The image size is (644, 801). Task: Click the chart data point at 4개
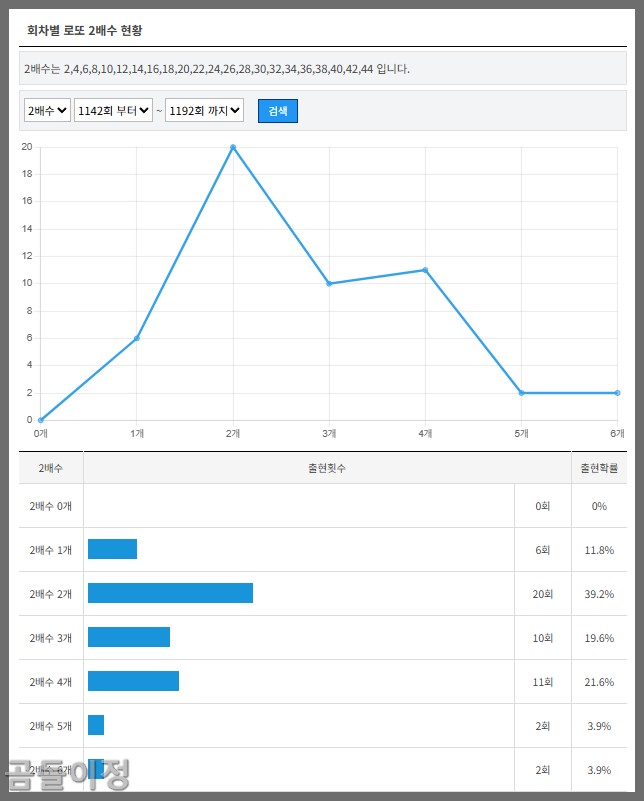pyautogui.click(x=425, y=270)
